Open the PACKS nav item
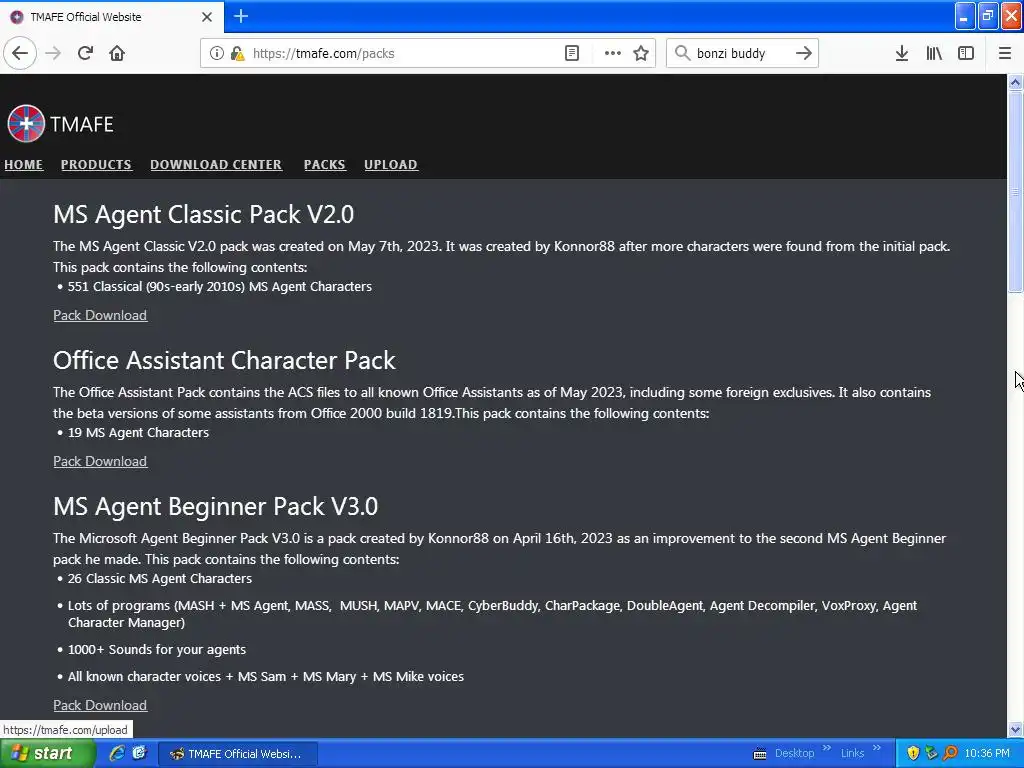This screenshot has width=1024, height=768. coord(325,165)
